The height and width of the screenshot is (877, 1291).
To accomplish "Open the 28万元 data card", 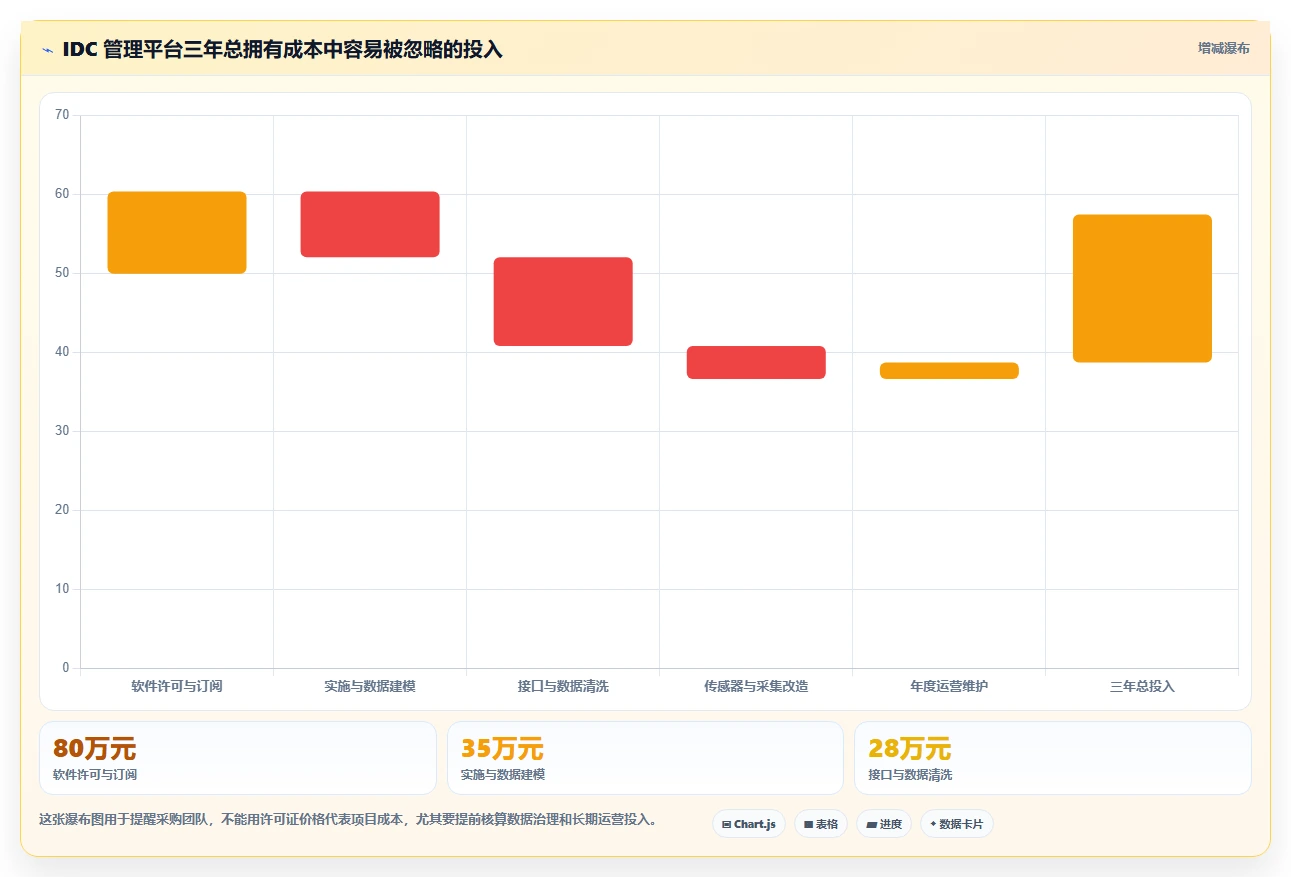I will (1053, 758).
